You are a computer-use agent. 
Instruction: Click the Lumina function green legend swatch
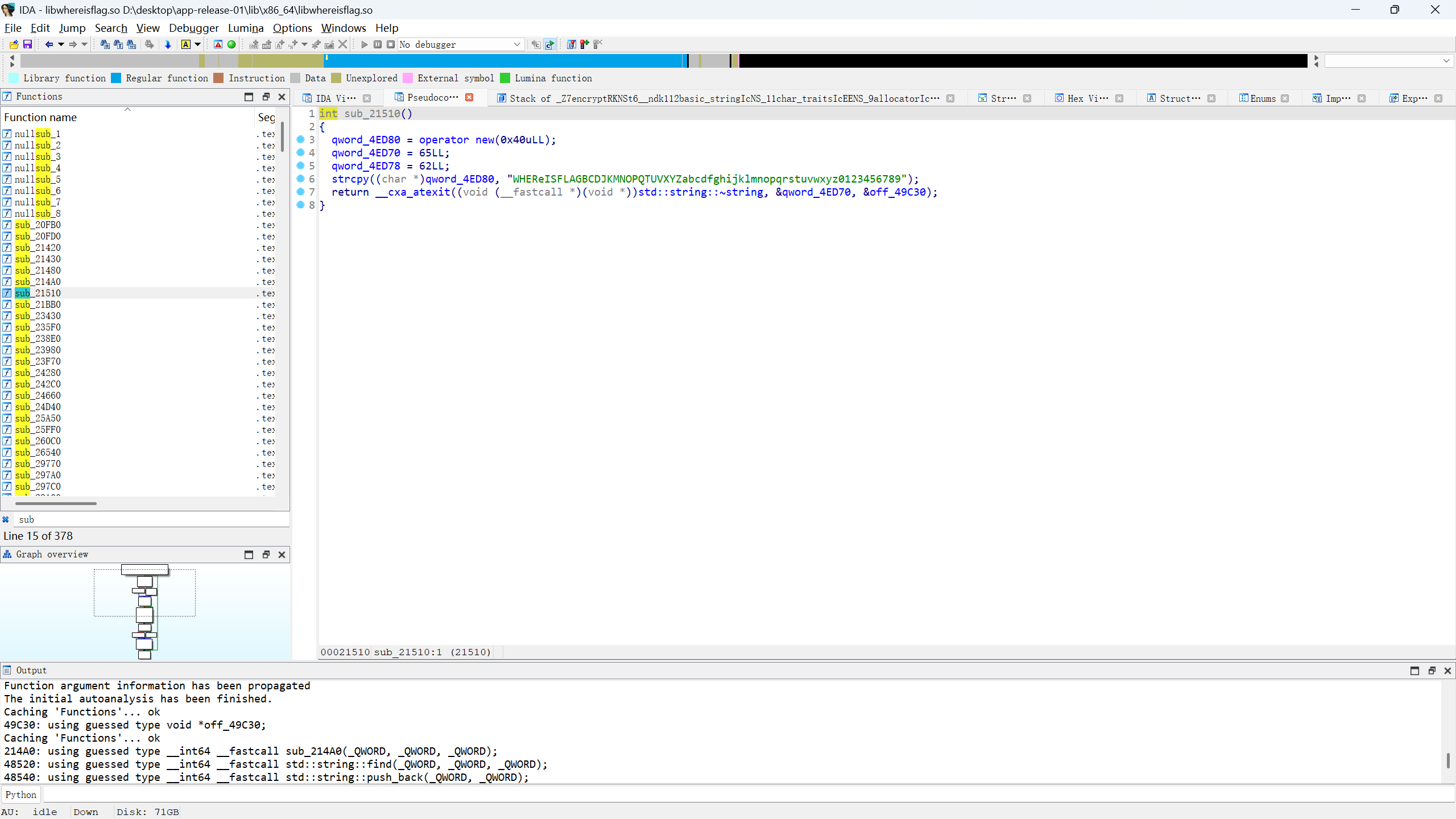[505, 78]
